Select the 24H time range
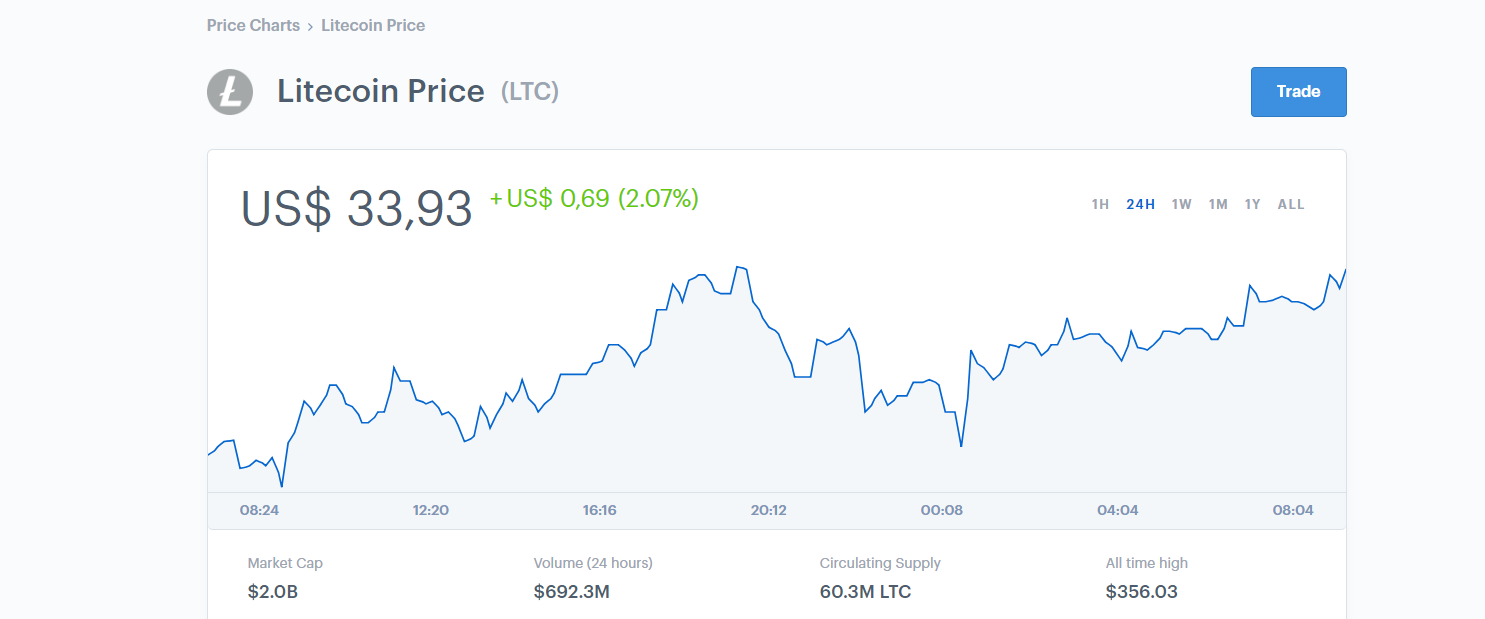The width and height of the screenshot is (1485, 619). click(x=1140, y=205)
